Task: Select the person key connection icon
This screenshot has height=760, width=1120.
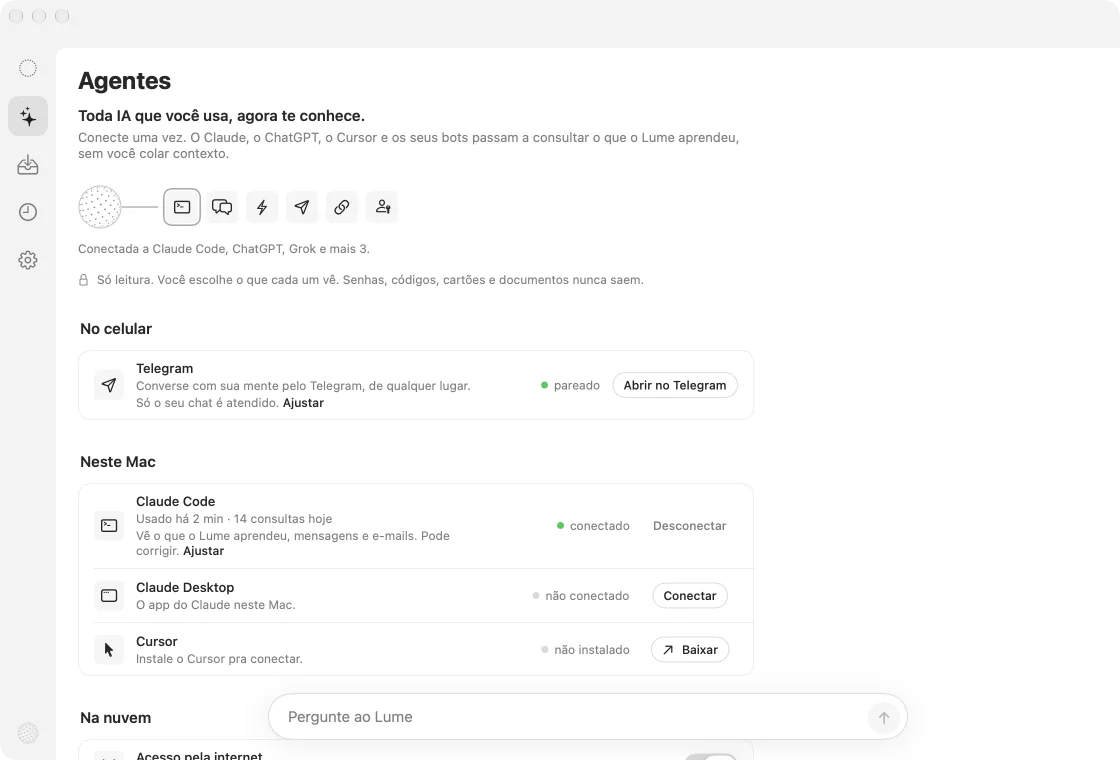Action: pyautogui.click(x=382, y=207)
